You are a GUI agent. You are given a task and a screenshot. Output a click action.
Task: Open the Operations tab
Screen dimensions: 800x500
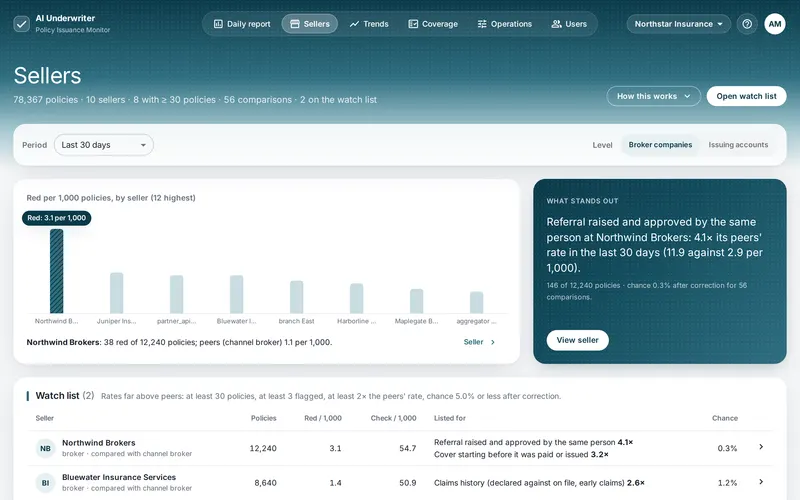(x=505, y=24)
